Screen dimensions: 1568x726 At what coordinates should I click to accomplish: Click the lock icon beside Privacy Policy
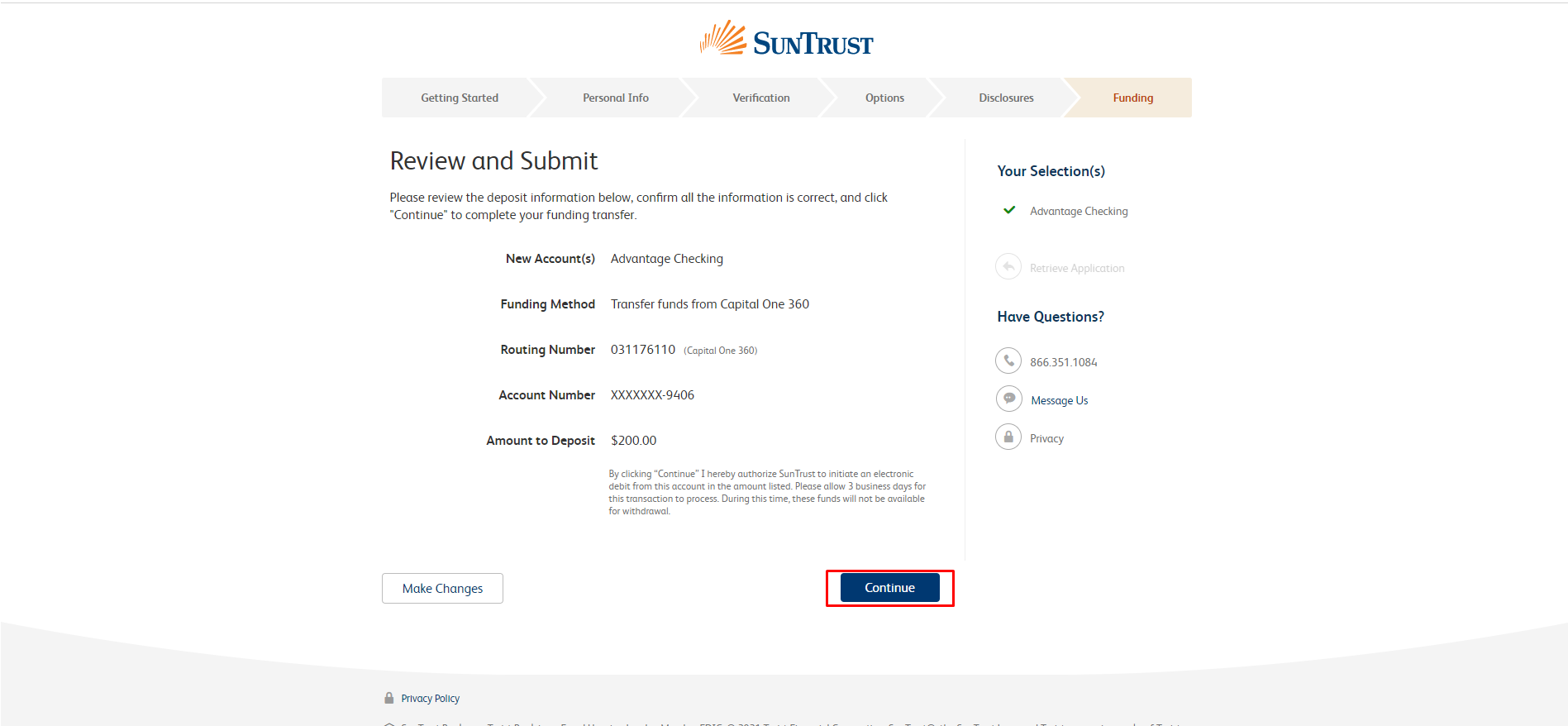click(x=389, y=698)
